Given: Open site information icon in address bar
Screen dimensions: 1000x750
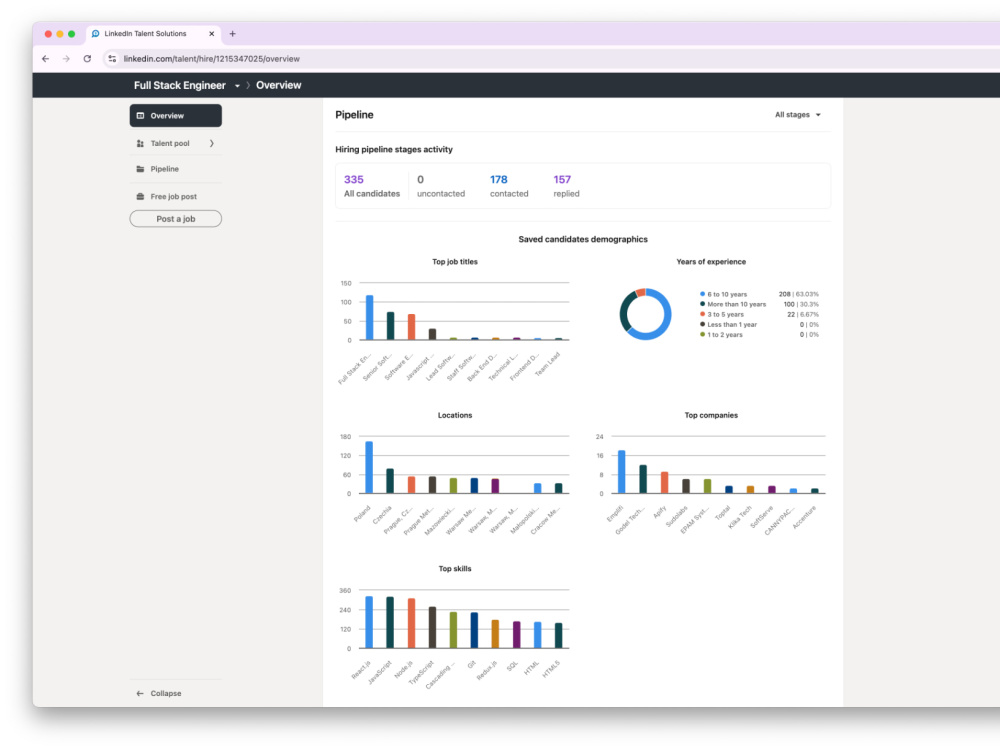Looking at the screenshot, I should click(112, 59).
